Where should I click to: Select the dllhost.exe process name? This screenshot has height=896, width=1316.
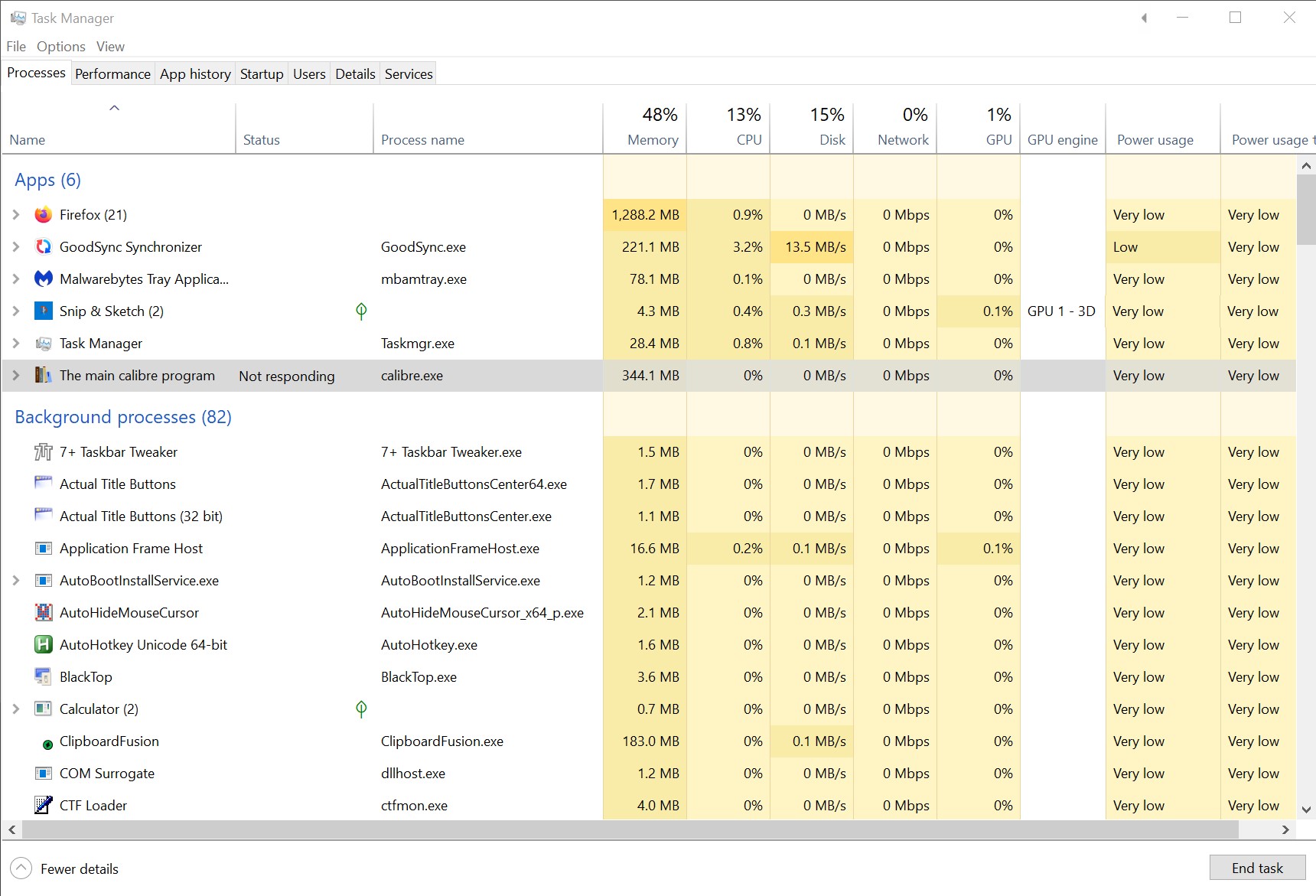413,774
